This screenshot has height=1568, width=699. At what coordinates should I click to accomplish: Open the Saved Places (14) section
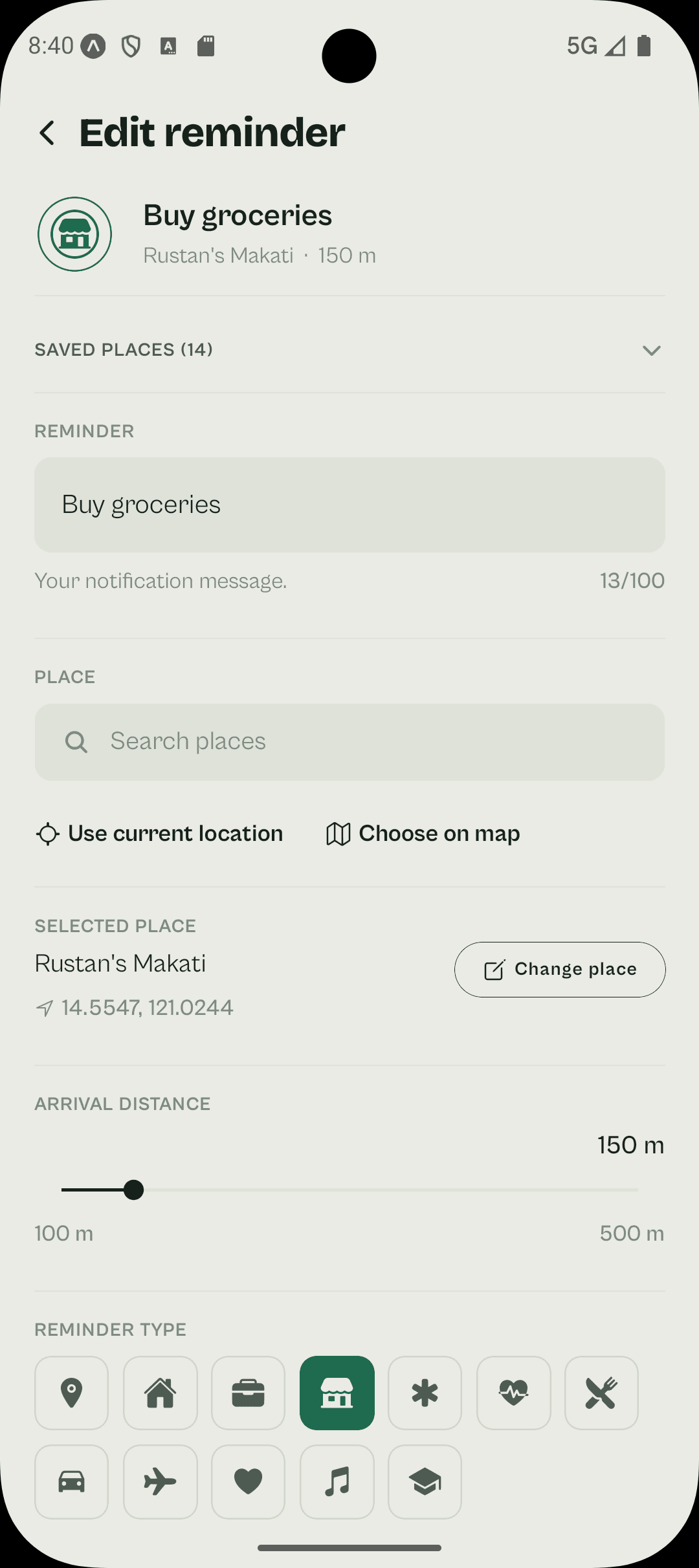[x=349, y=350]
